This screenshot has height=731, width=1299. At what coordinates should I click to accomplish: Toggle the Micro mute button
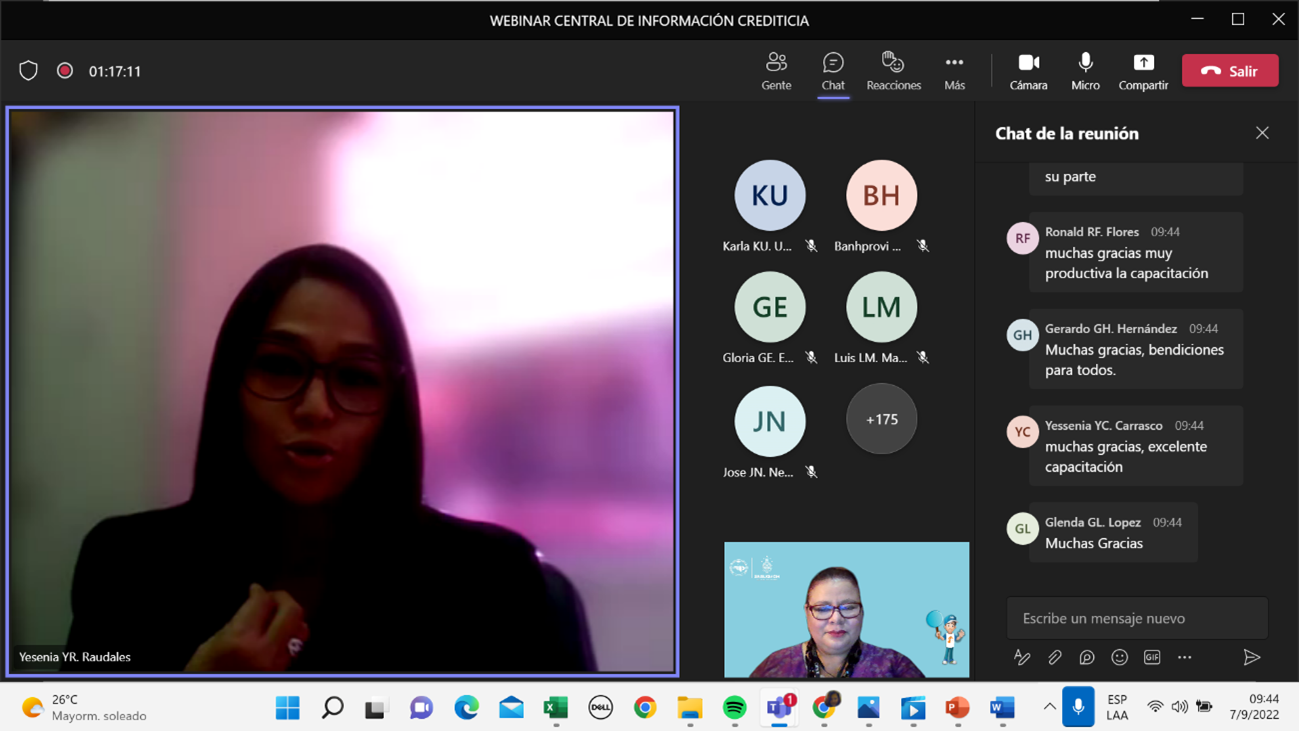(x=1085, y=71)
